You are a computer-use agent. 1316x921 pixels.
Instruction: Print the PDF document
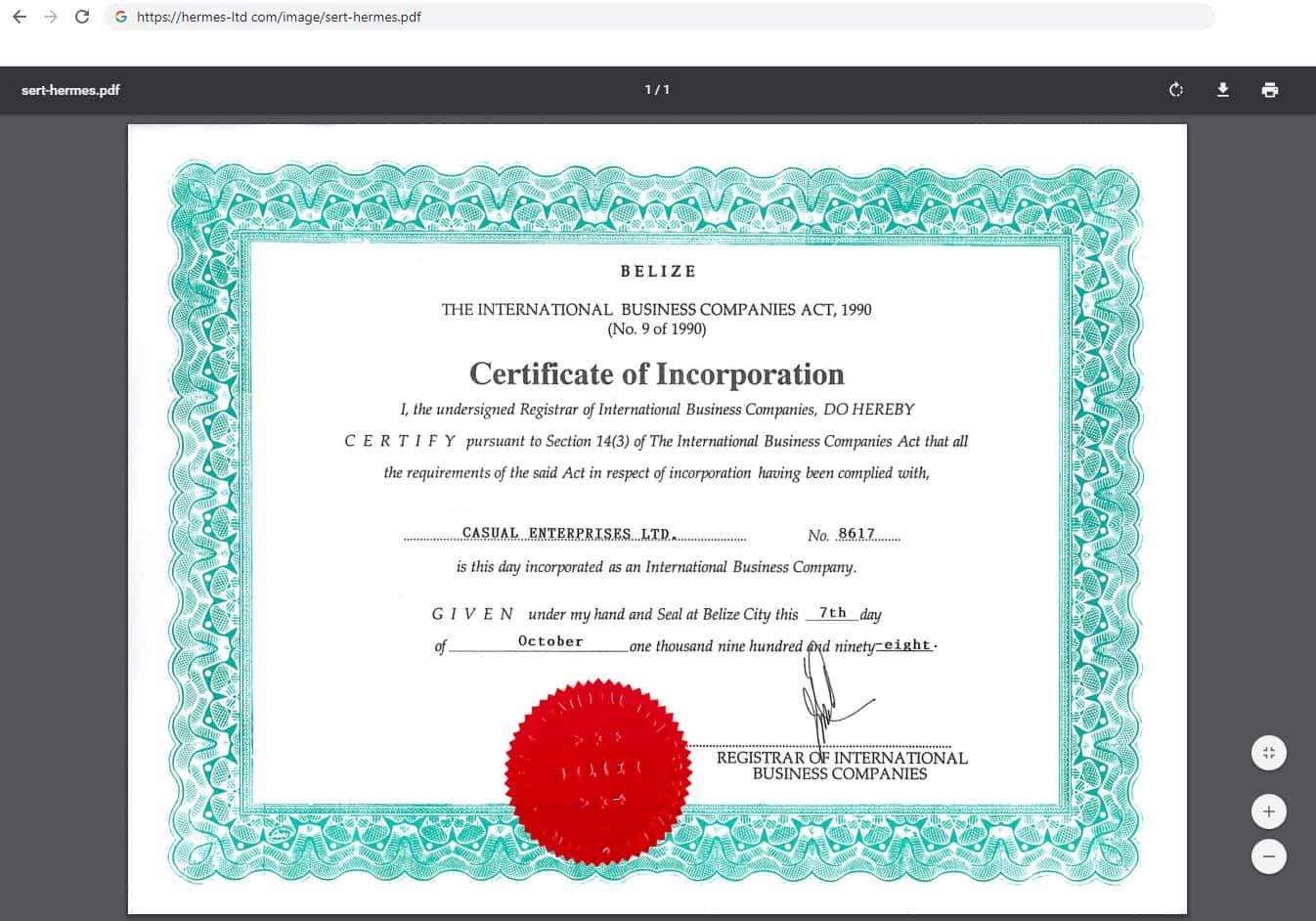[x=1270, y=90]
